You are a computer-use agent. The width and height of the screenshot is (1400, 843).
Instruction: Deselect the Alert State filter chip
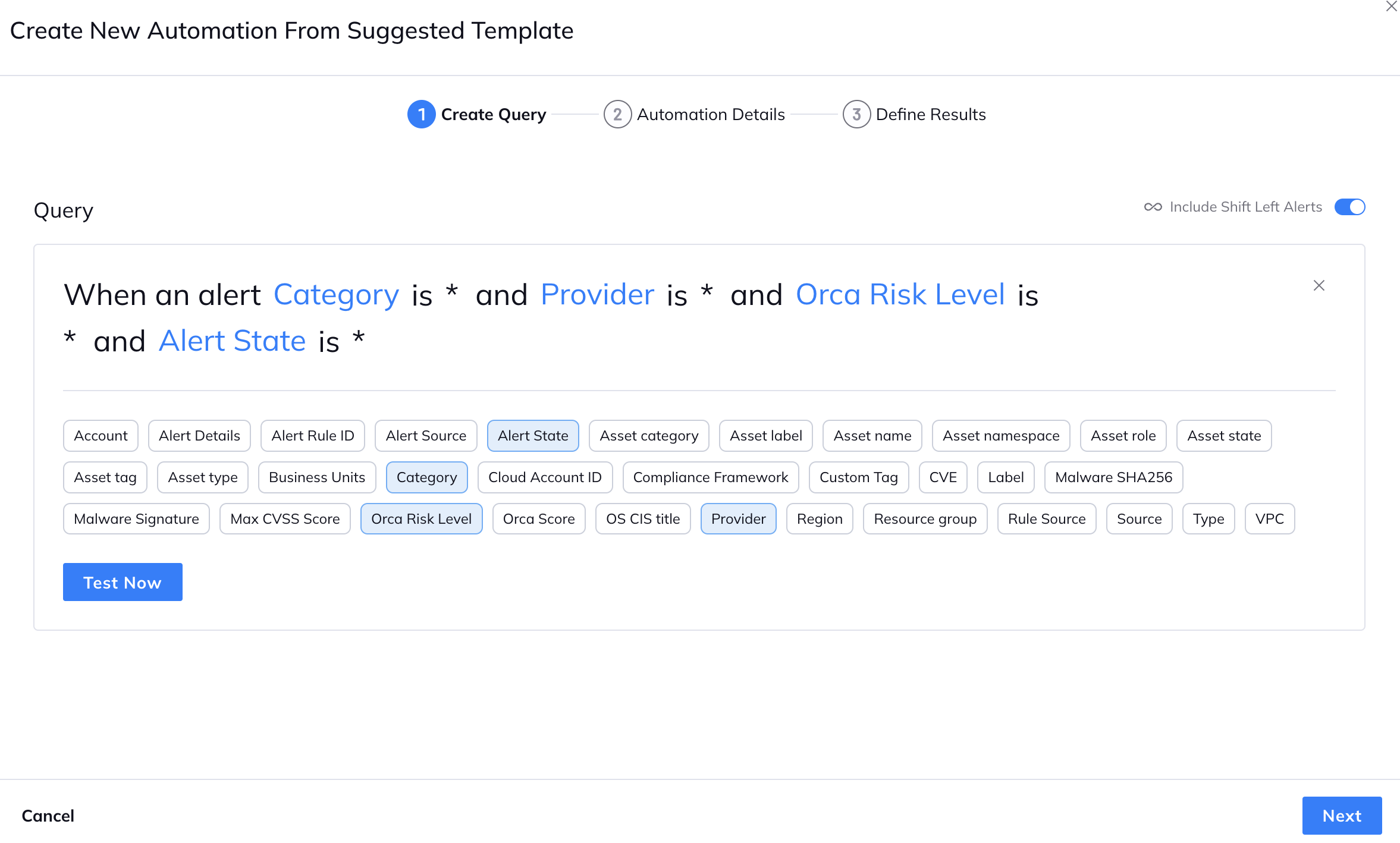click(x=533, y=435)
